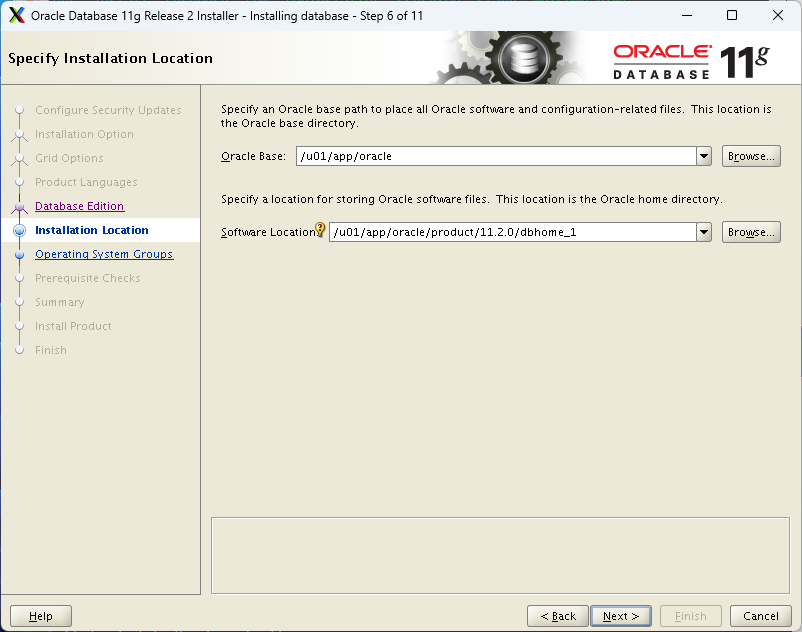Click the Oracle Base path input field
Viewport: 802px width, 632px height.
coord(496,156)
